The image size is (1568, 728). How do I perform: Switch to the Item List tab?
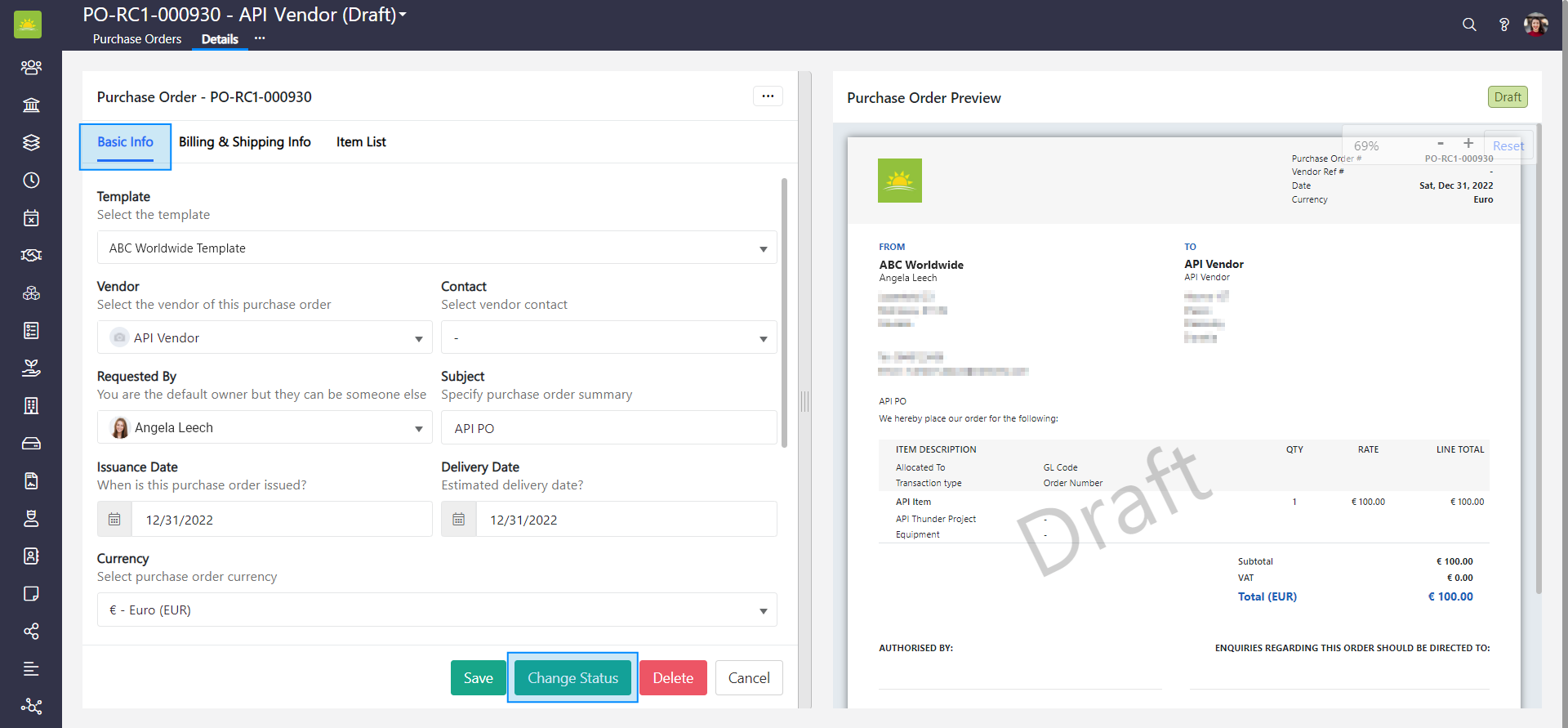click(361, 142)
